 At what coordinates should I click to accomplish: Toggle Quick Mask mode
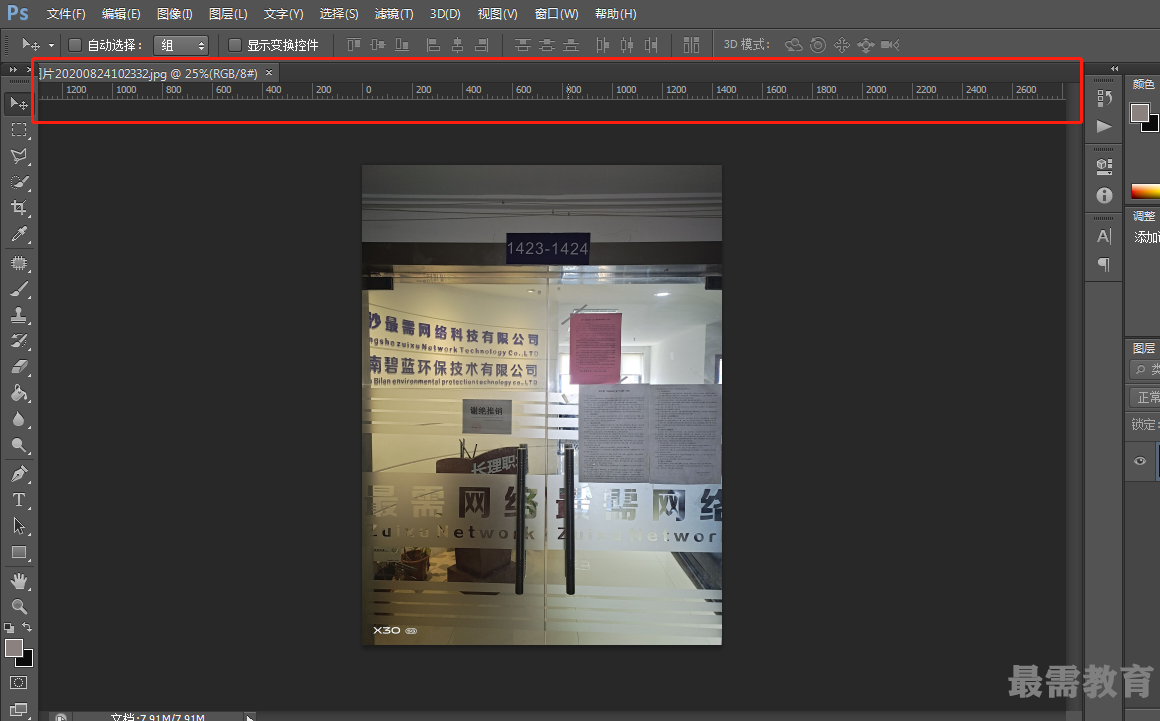(x=18, y=683)
